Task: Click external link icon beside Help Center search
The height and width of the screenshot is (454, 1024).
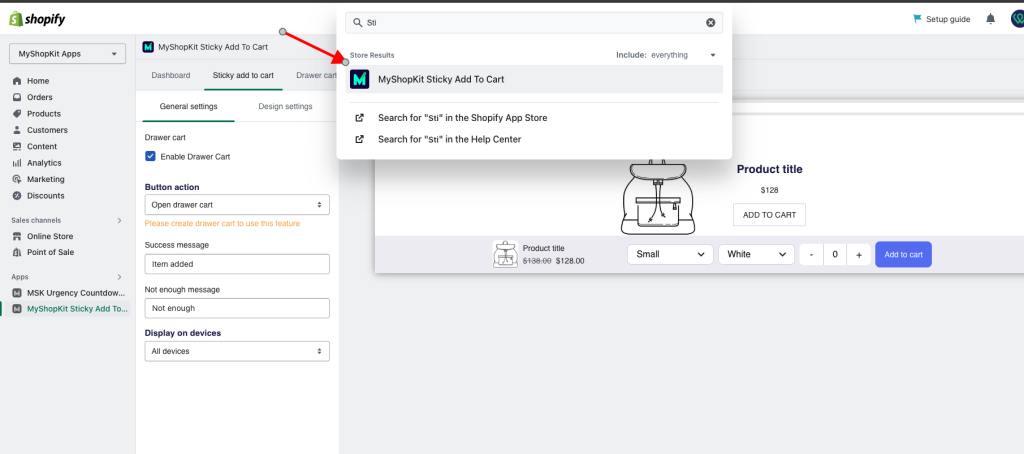Action: [x=359, y=139]
